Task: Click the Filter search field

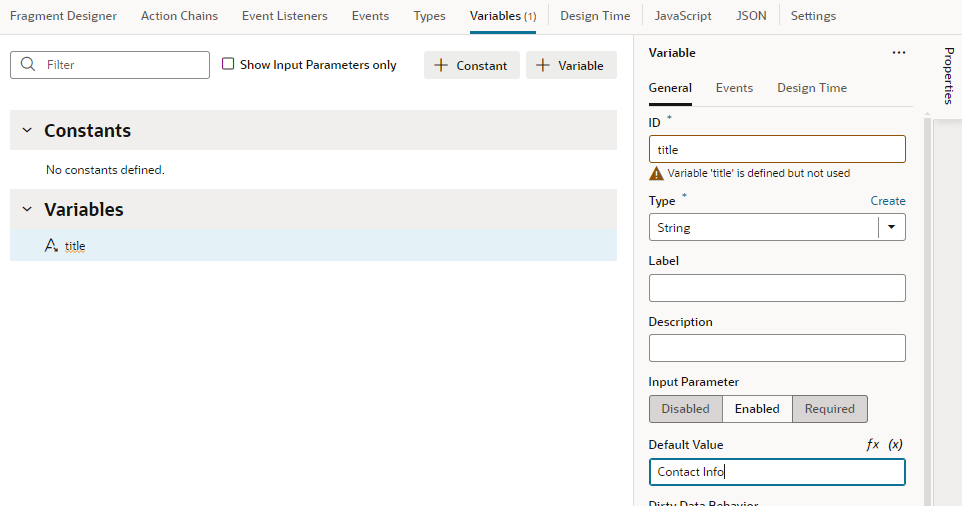Action: coord(110,64)
